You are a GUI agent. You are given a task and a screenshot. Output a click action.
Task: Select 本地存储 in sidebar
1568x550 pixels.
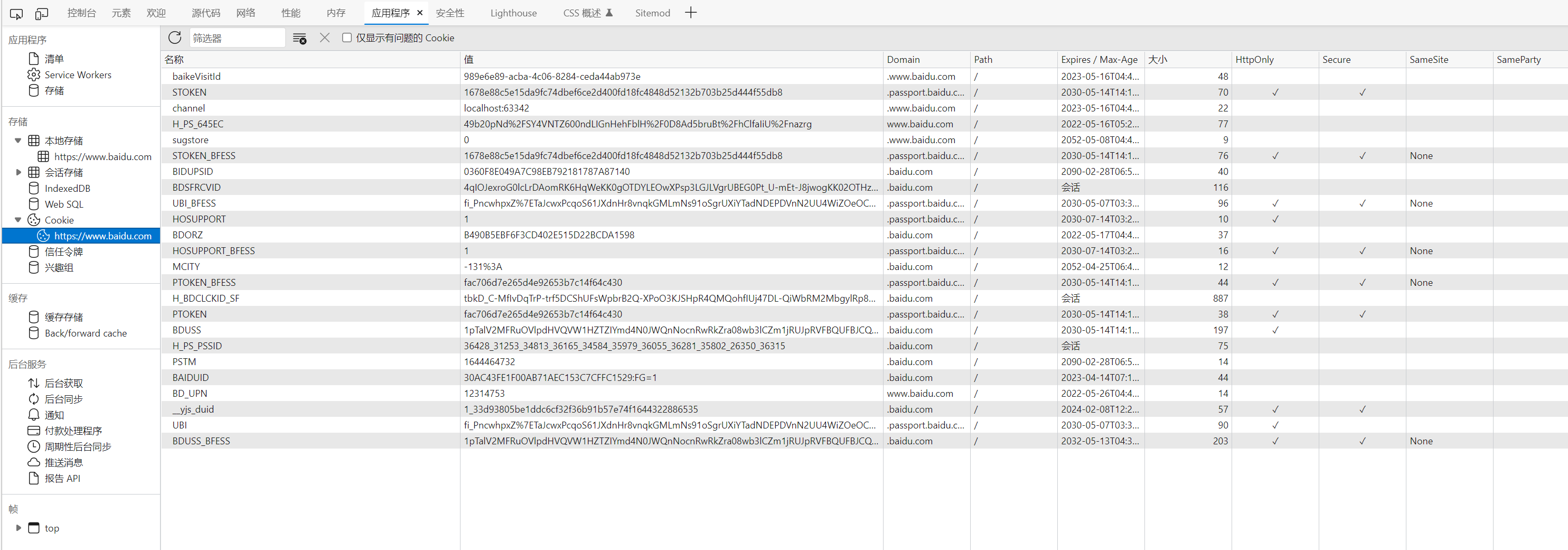pos(64,140)
